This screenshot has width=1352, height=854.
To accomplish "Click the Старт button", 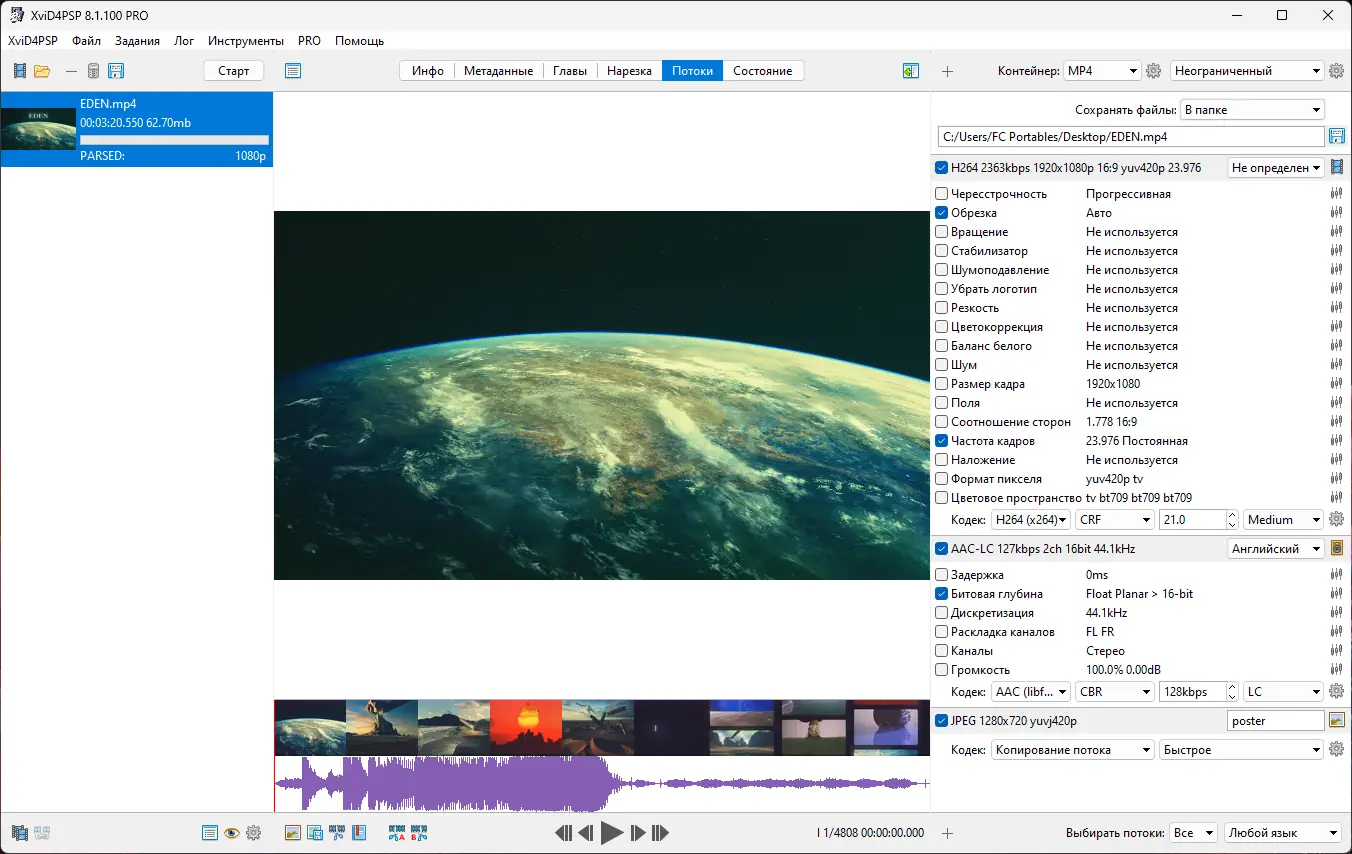I will 233,71.
